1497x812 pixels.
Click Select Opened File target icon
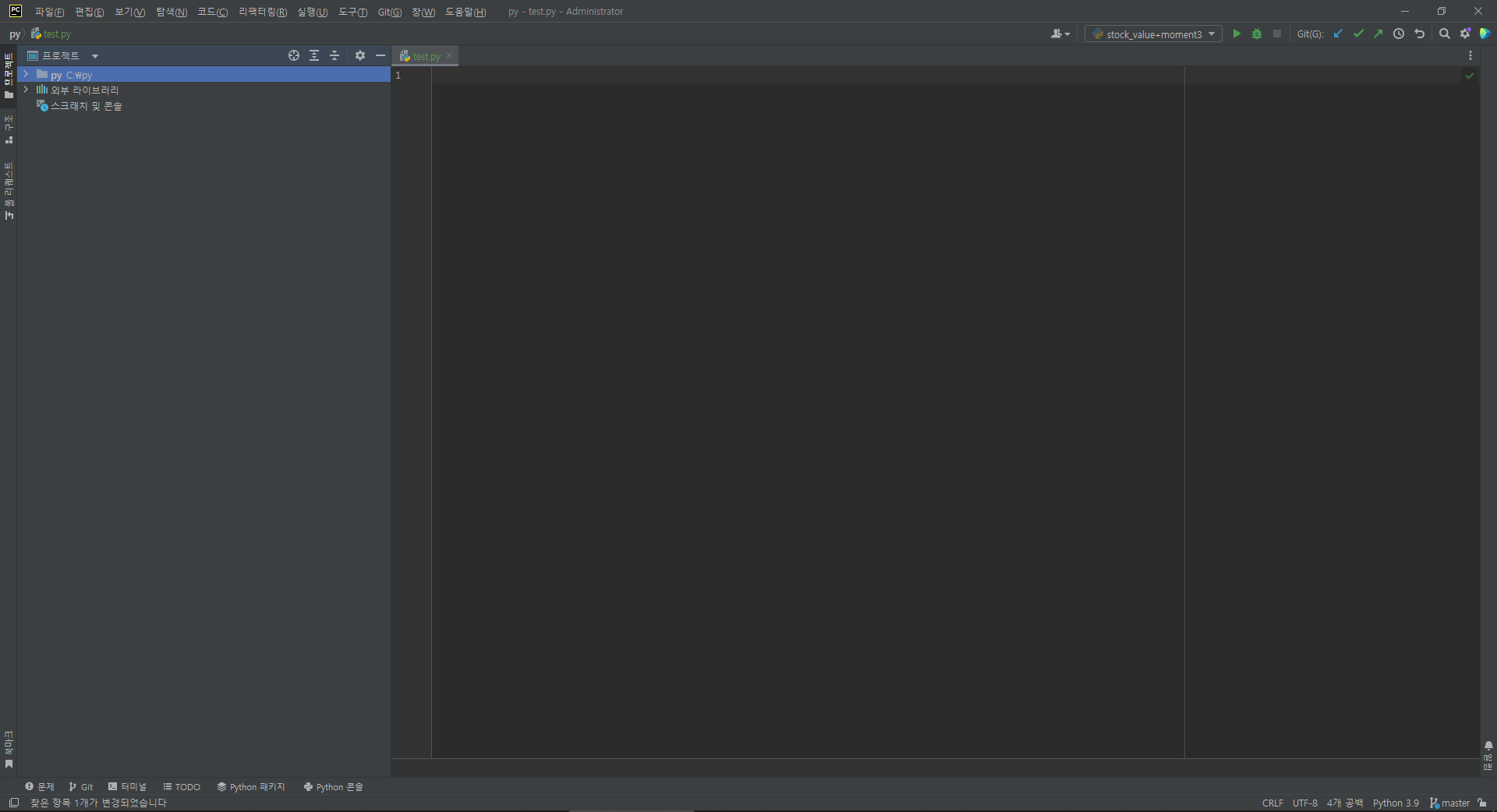click(x=294, y=55)
